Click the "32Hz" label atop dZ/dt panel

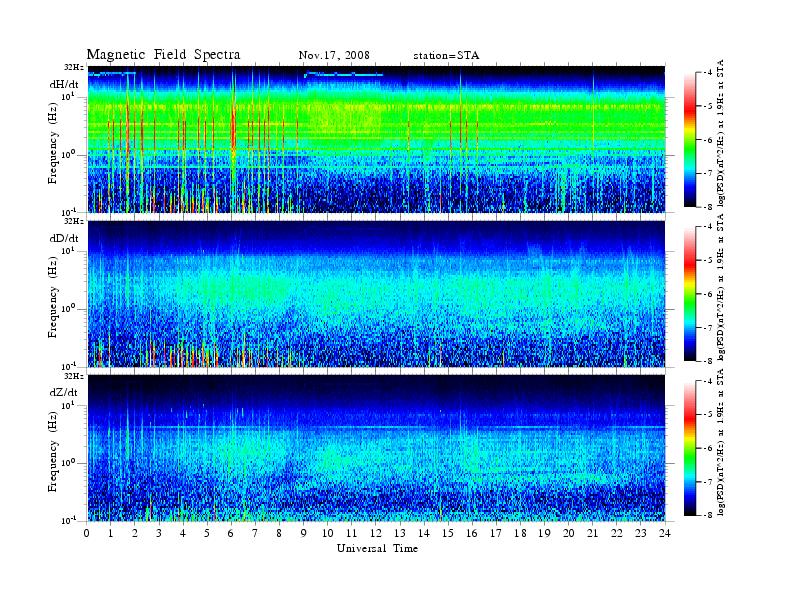coord(74,376)
